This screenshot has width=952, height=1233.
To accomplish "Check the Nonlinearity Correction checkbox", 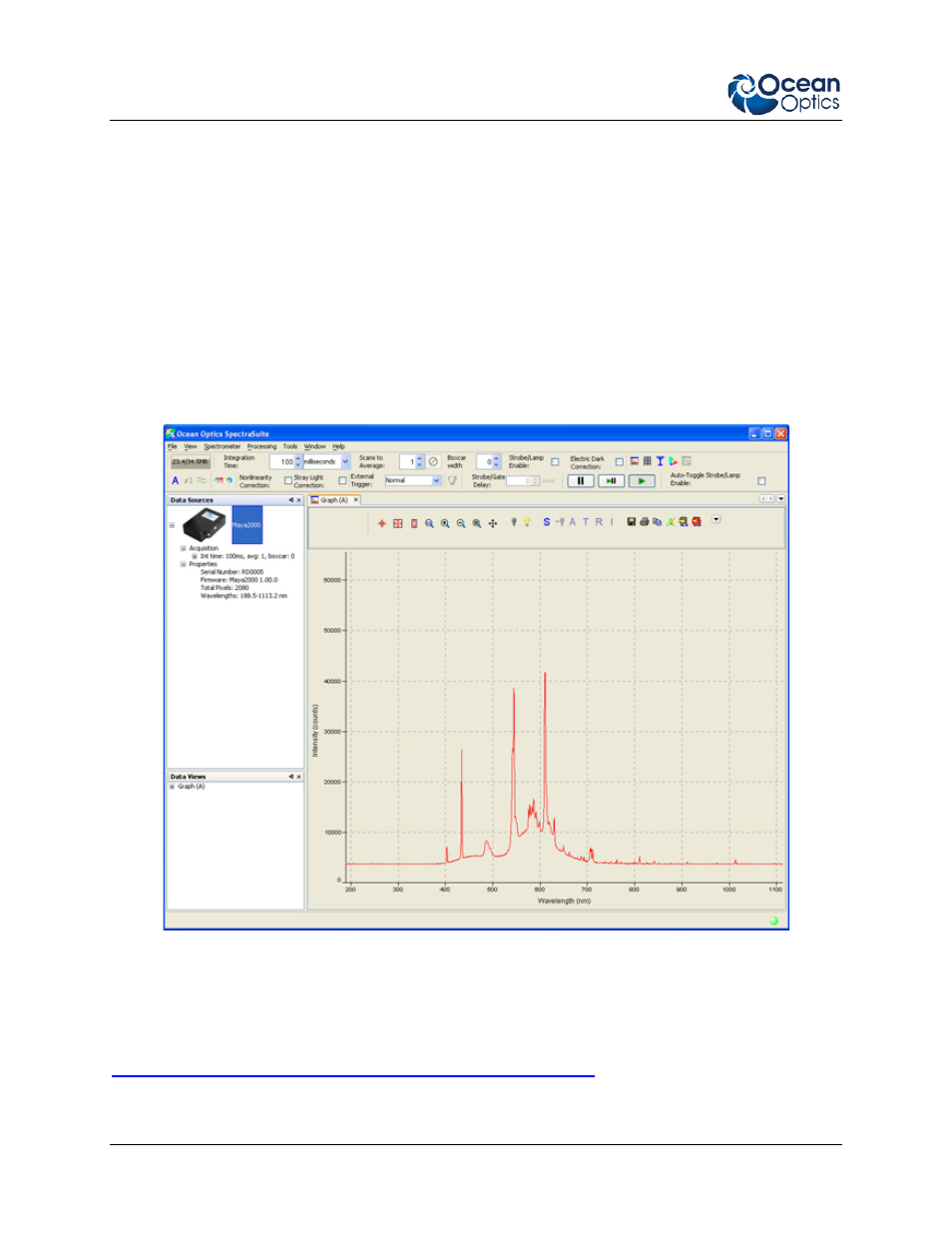I will point(288,480).
